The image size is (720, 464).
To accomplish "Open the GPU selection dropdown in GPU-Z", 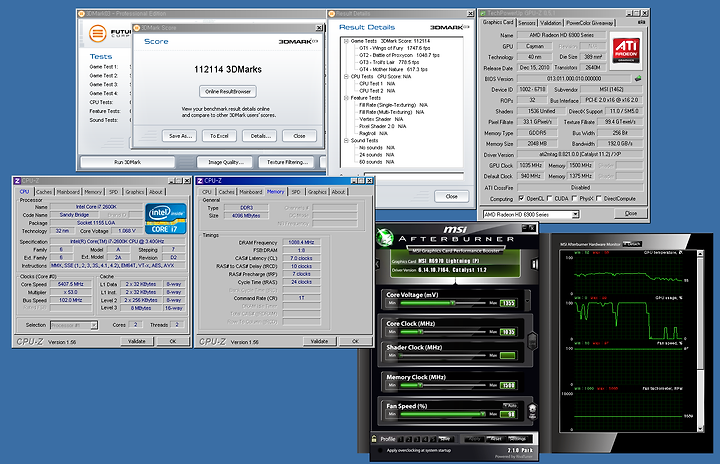I will (575, 215).
